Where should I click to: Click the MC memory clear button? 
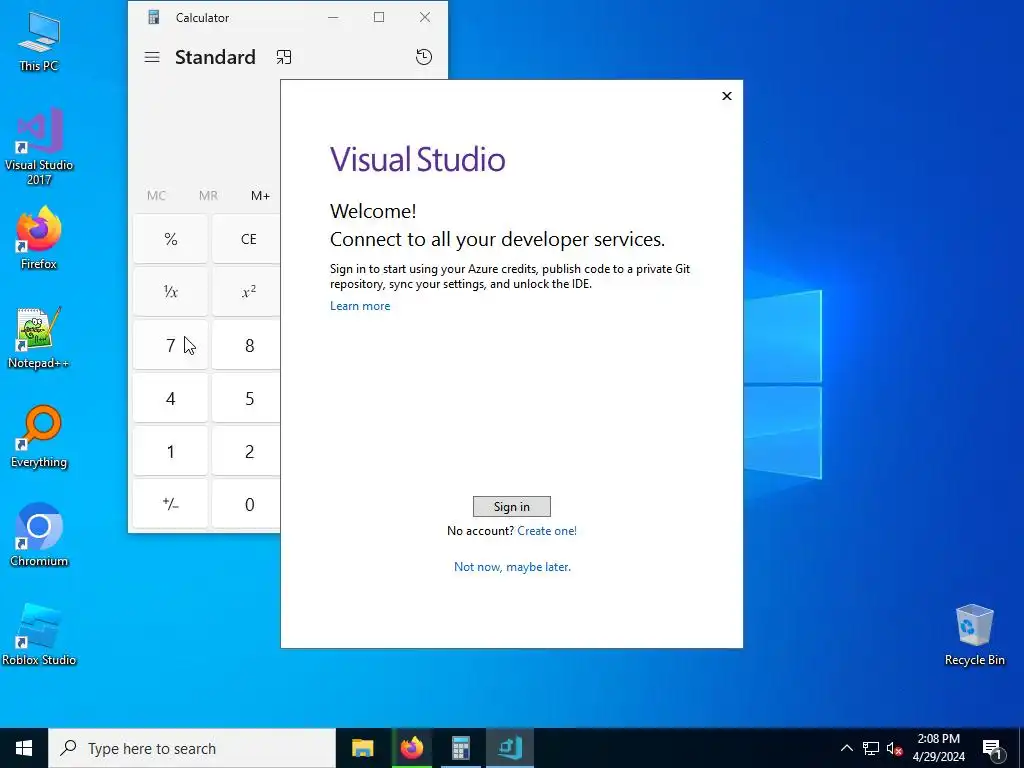pos(156,195)
